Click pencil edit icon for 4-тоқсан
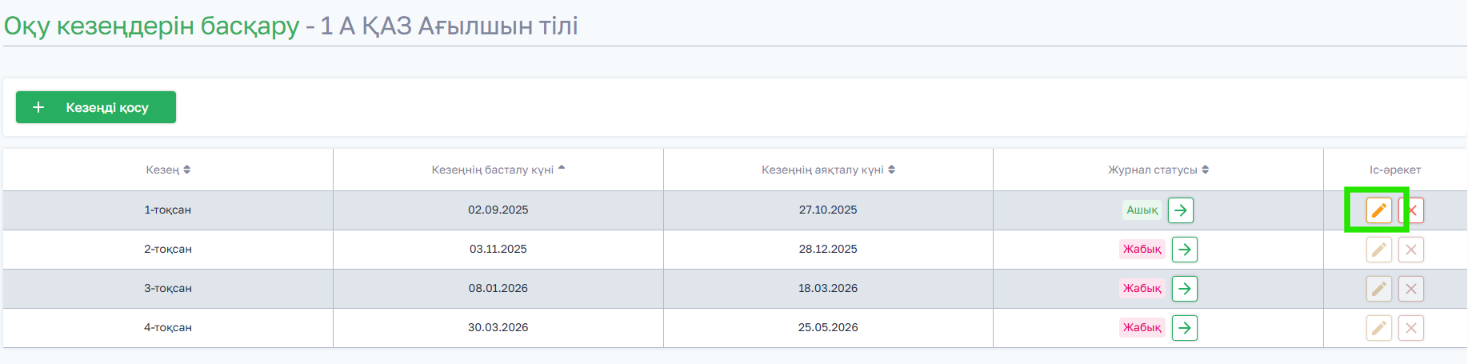 [1378, 327]
